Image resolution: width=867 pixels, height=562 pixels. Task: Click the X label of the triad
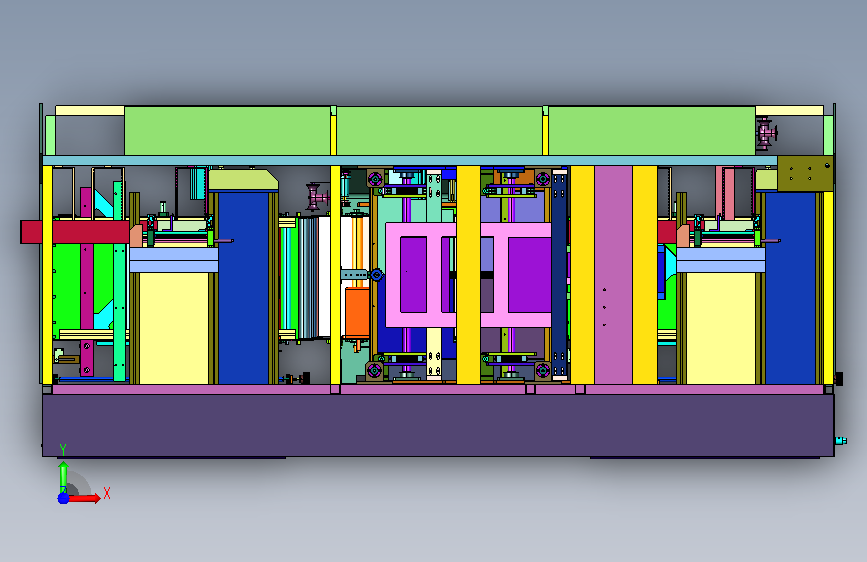pos(107,493)
